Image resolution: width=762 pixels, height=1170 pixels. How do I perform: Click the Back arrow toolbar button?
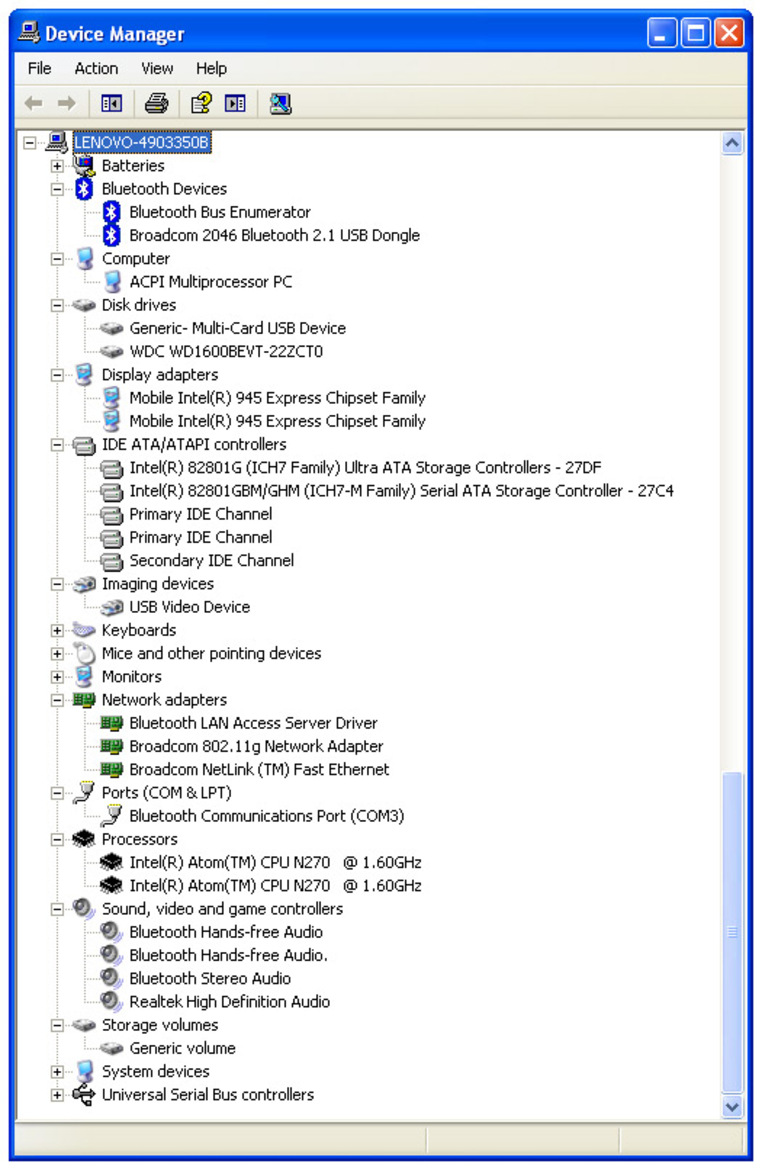[x=34, y=103]
